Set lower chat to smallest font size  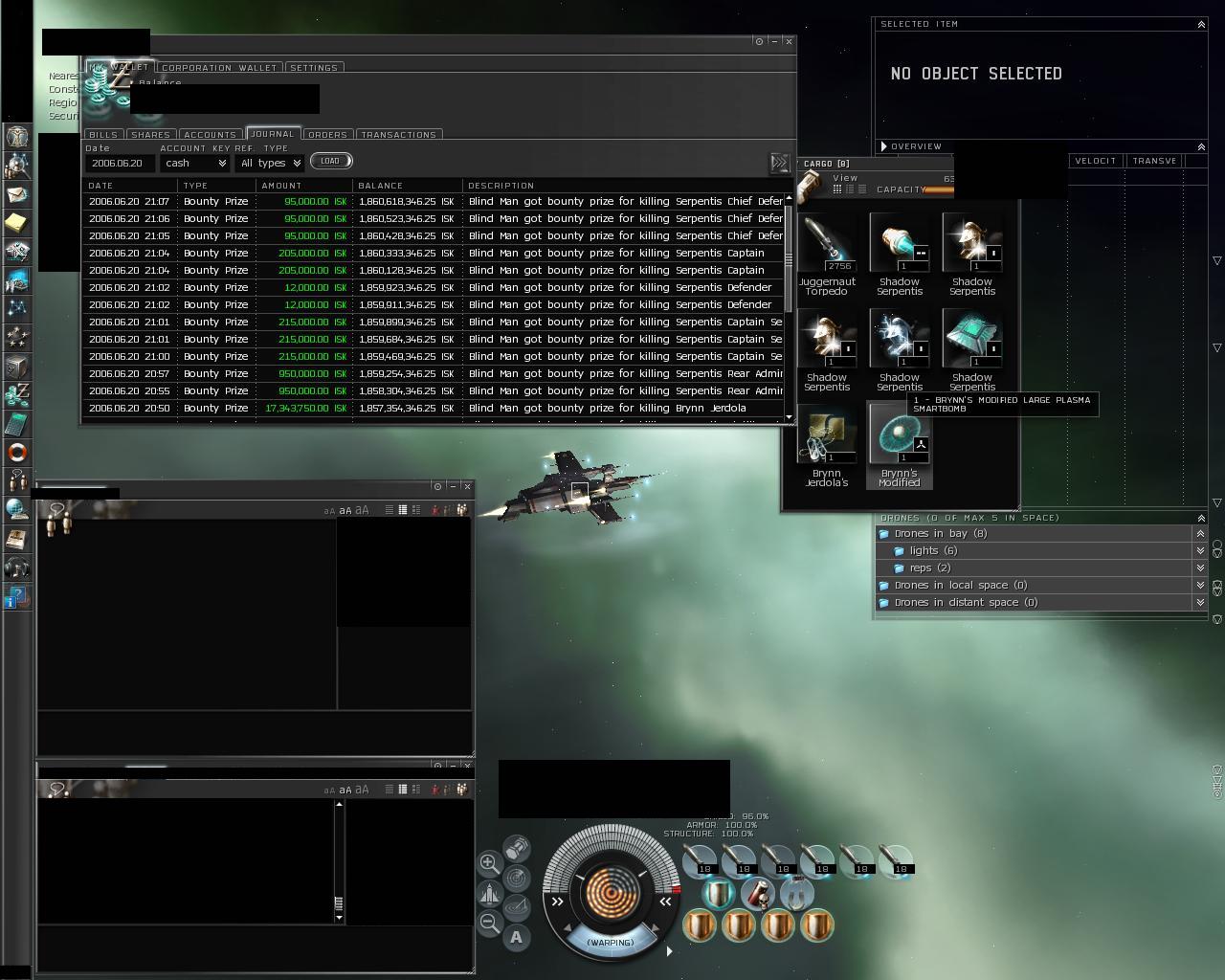point(329,791)
